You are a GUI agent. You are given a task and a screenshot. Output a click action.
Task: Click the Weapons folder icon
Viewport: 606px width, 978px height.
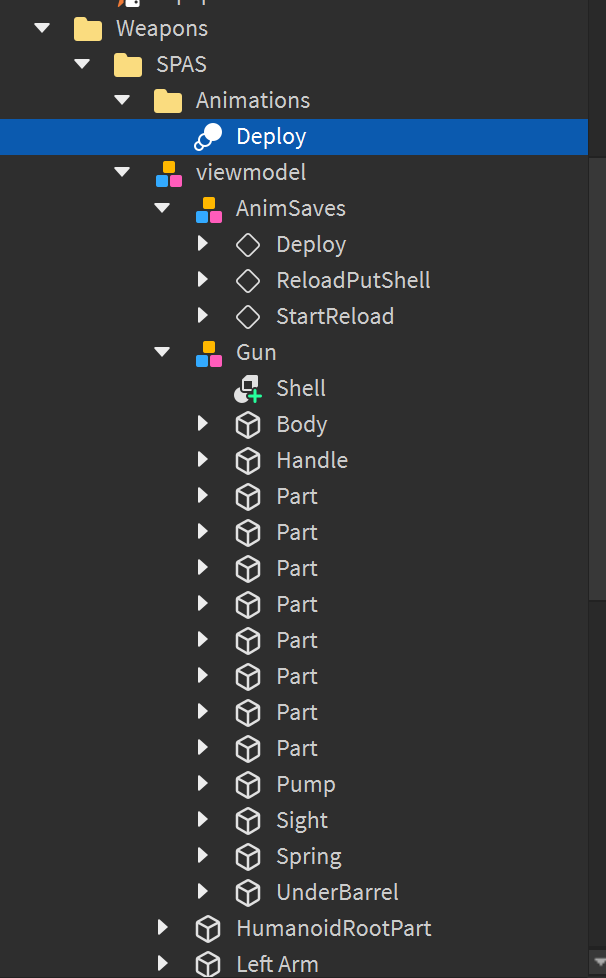pyautogui.click(x=86, y=28)
